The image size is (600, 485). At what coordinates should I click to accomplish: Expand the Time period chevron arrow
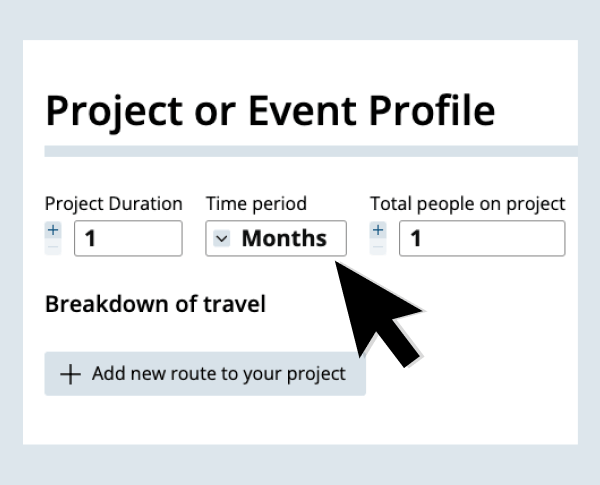pos(222,239)
